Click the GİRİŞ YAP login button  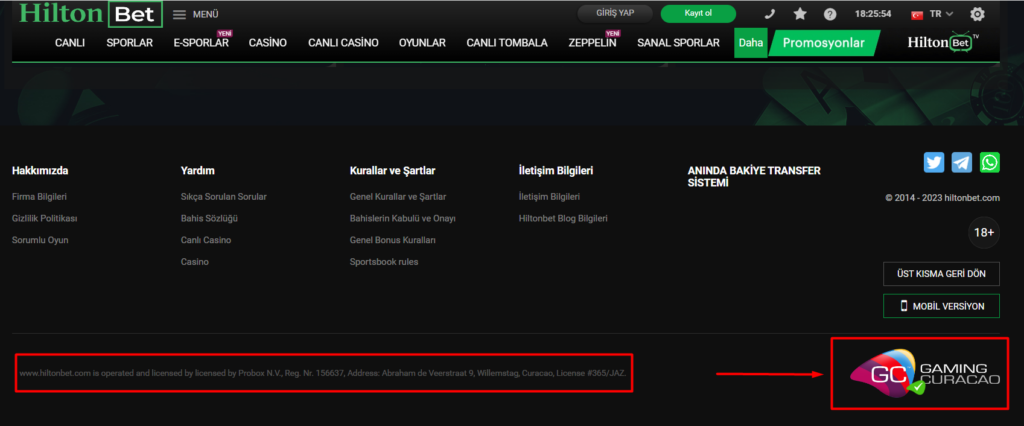pyautogui.click(x=615, y=14)
